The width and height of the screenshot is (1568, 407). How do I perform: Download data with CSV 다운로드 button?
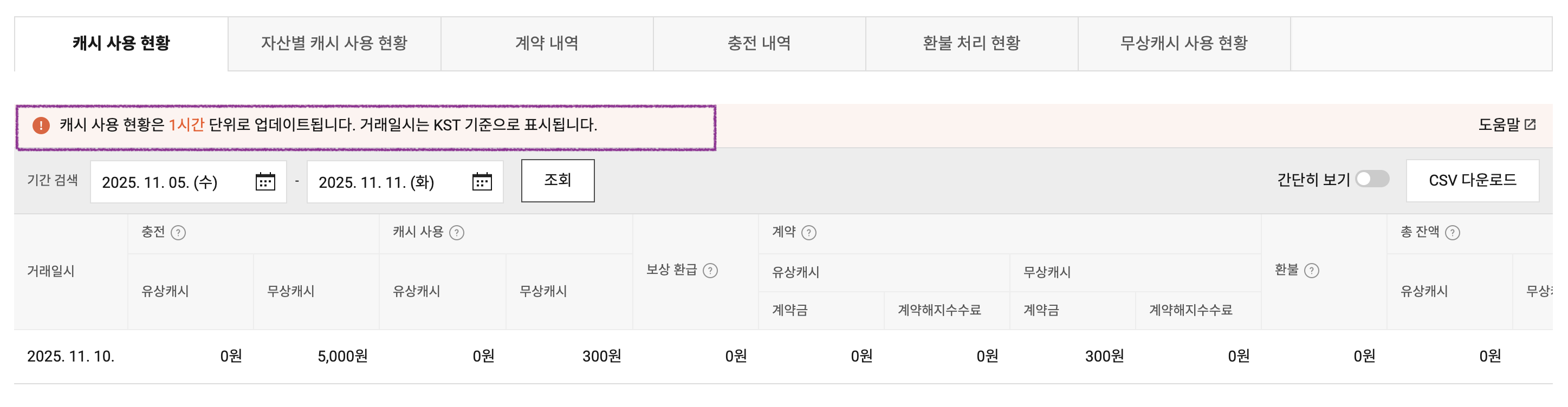1473,181
